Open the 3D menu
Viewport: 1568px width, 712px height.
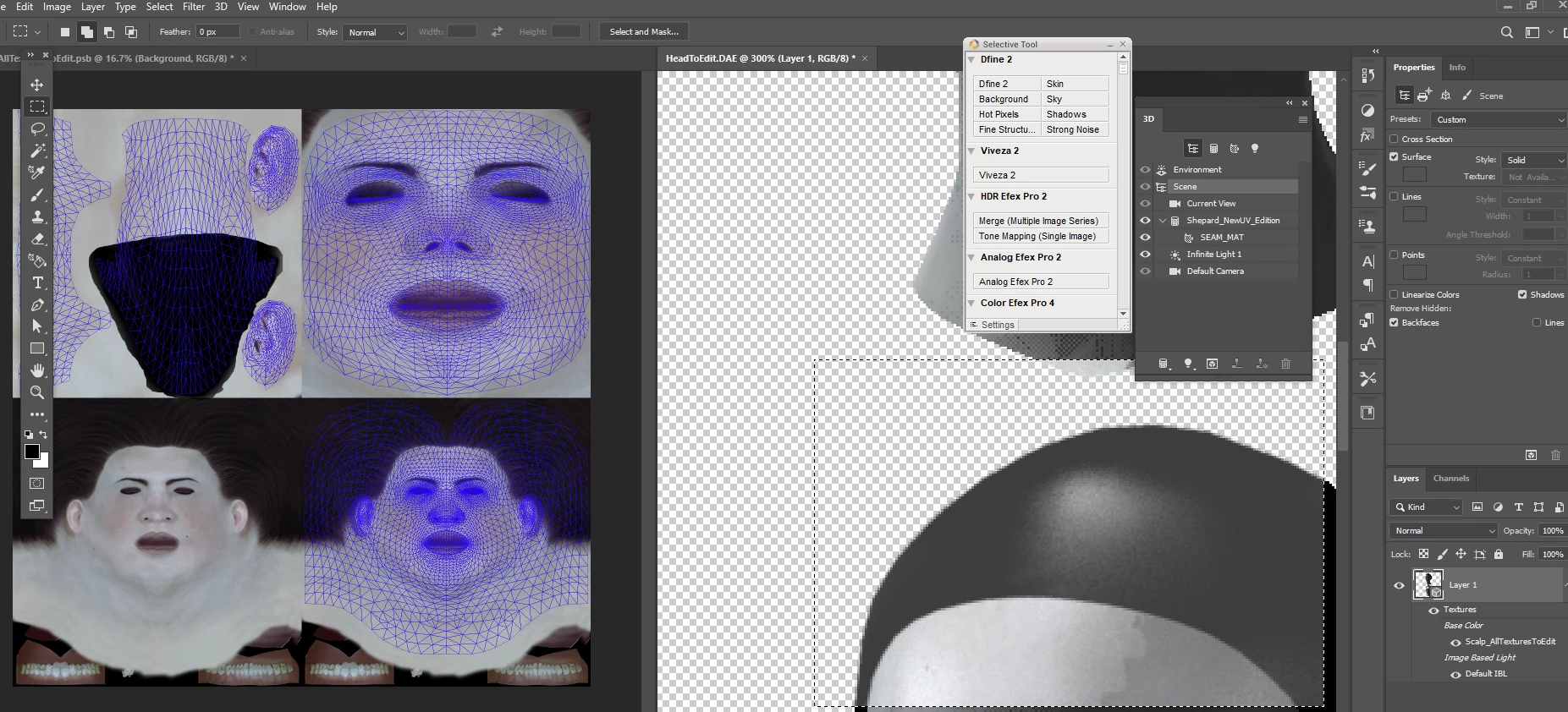221,7
